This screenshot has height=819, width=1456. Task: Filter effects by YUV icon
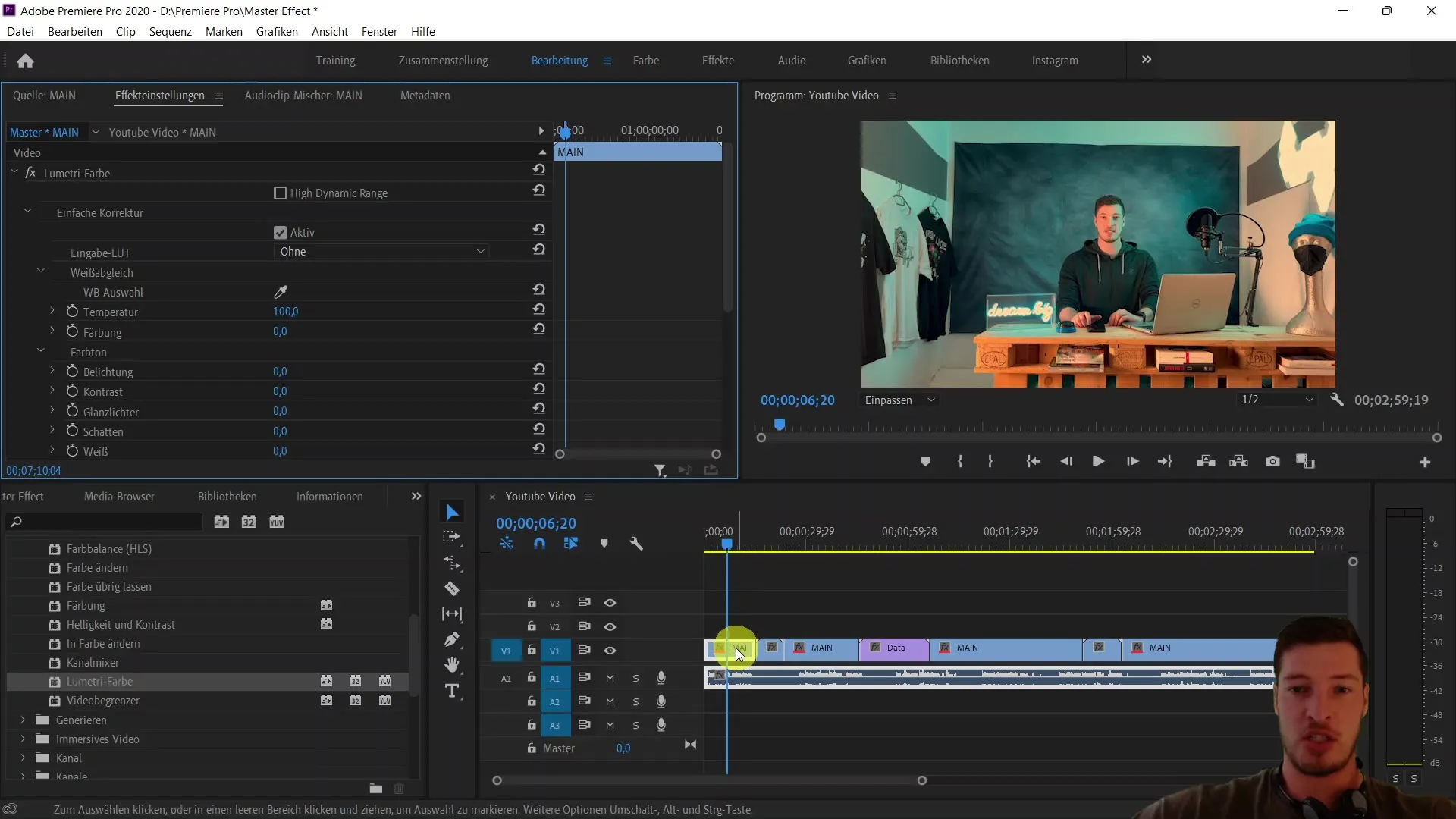[x=277, y=522]
